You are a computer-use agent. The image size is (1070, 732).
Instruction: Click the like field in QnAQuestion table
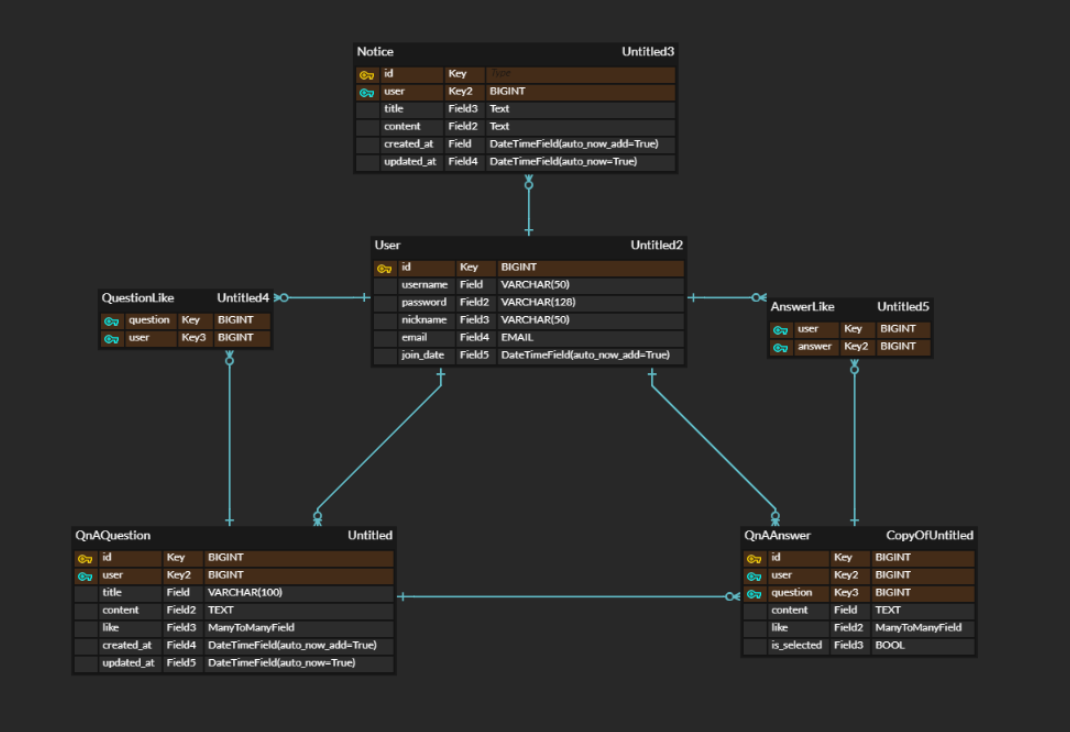click(x=111, y=628)
